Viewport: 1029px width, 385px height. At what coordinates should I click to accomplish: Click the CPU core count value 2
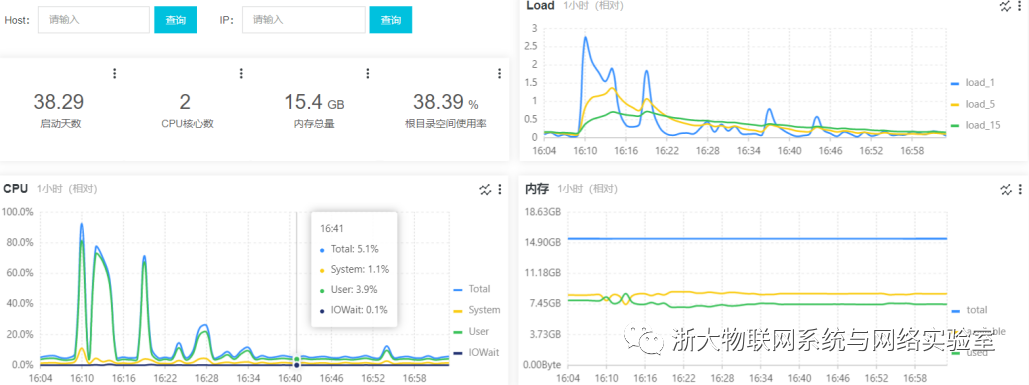(x=185, y=102)
